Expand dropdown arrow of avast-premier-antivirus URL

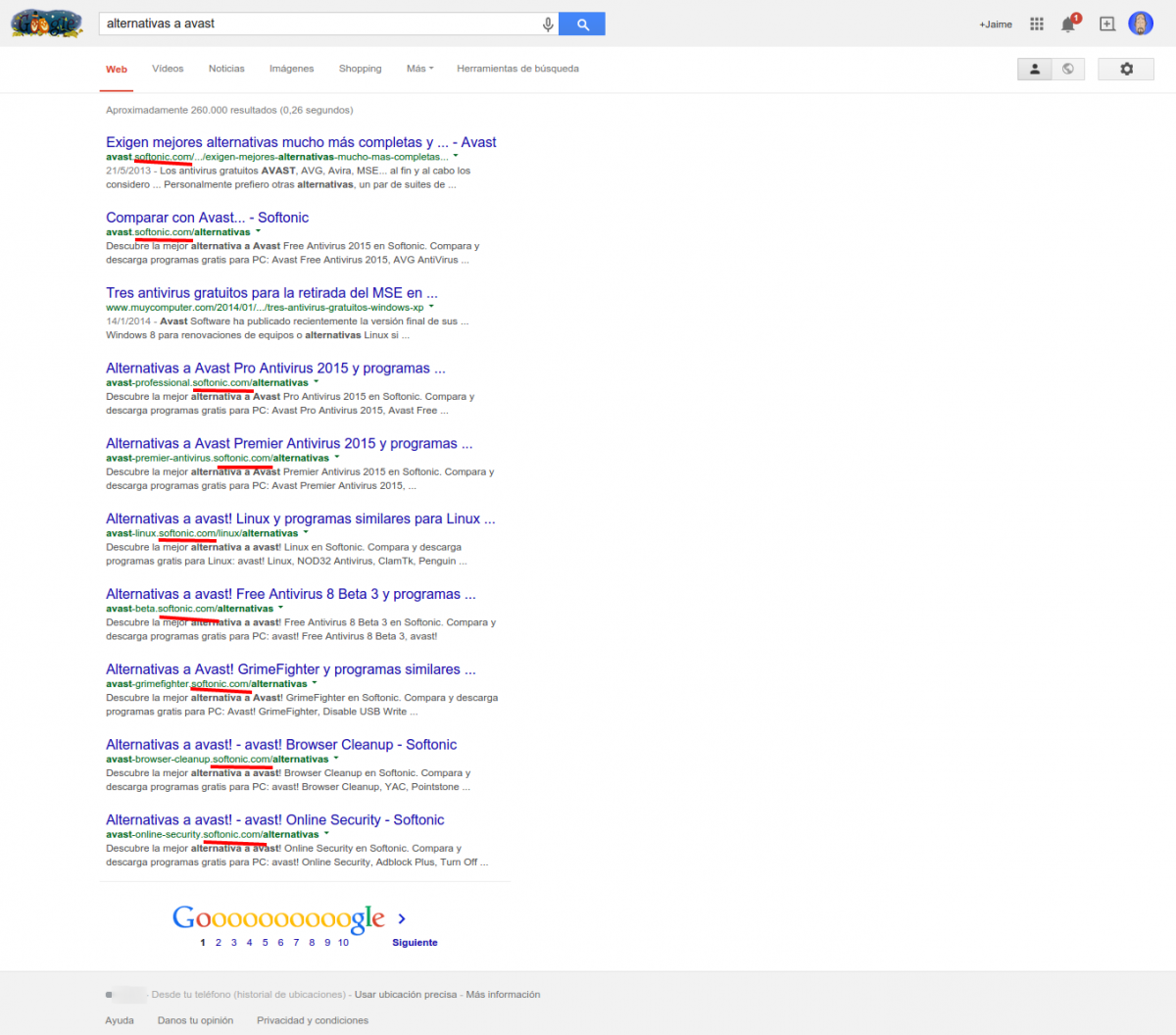point(336,458)
